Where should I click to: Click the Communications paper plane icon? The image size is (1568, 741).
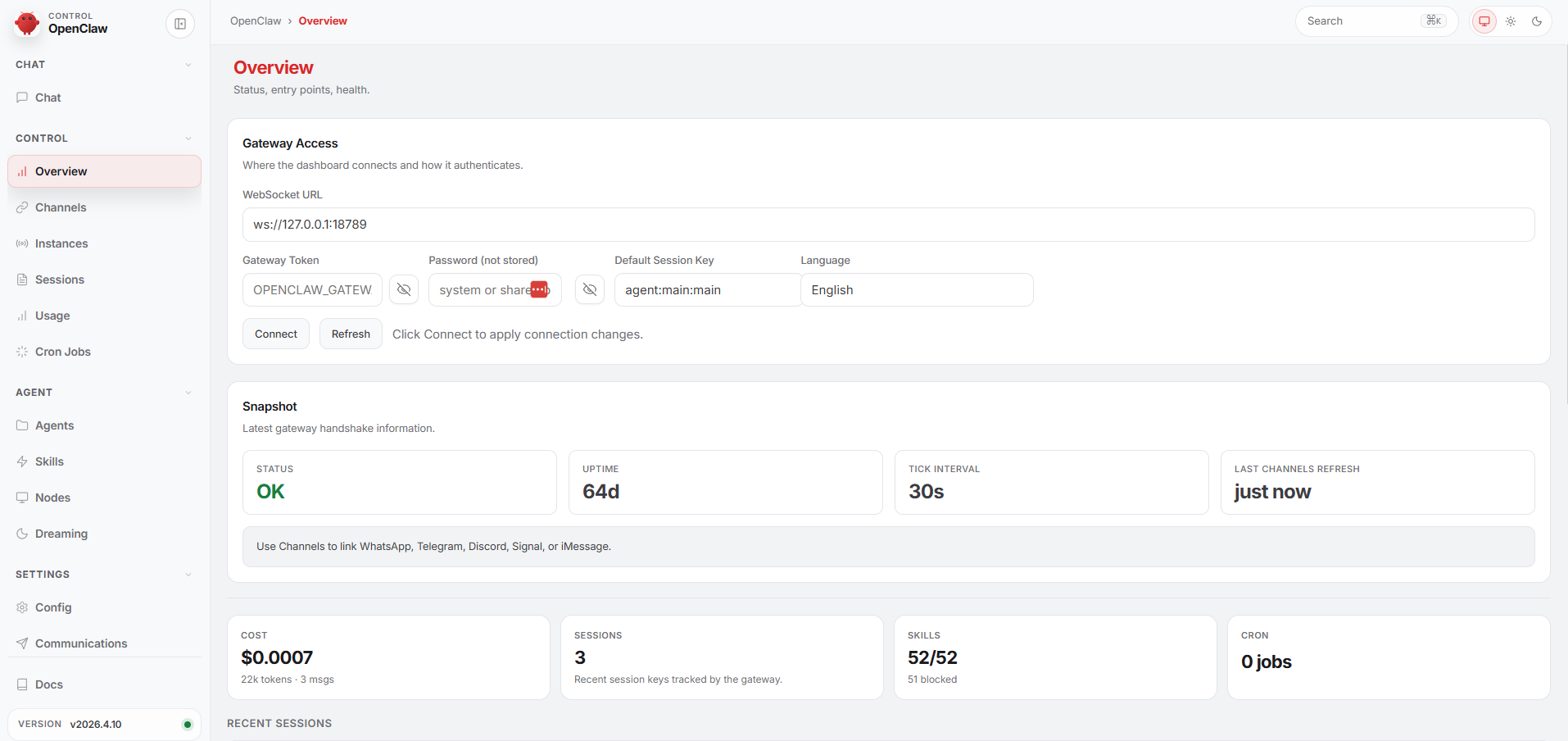(22, 643)
